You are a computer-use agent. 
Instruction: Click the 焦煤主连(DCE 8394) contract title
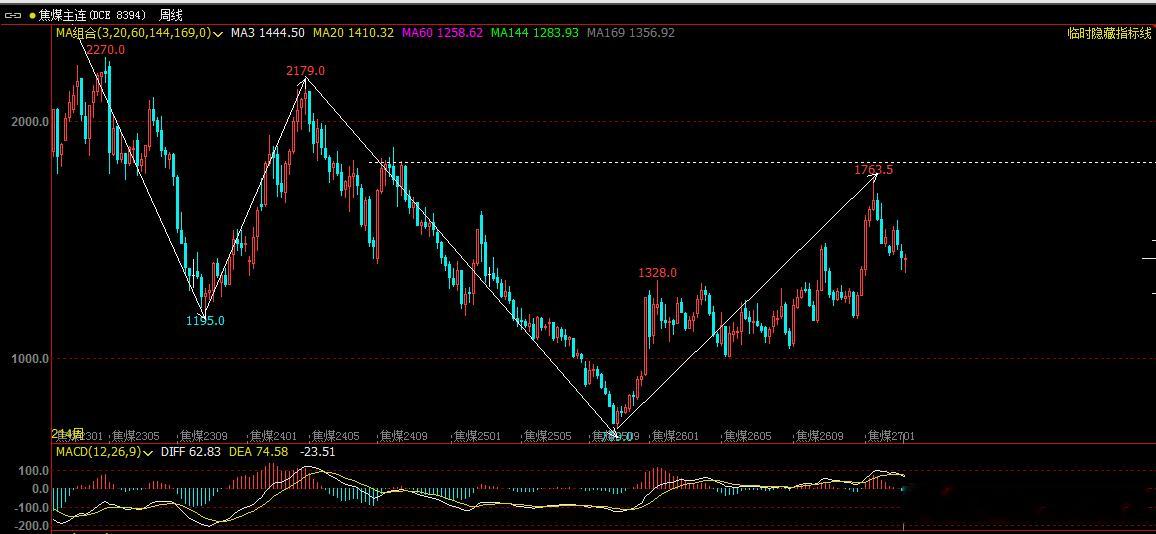coord(92,15)
